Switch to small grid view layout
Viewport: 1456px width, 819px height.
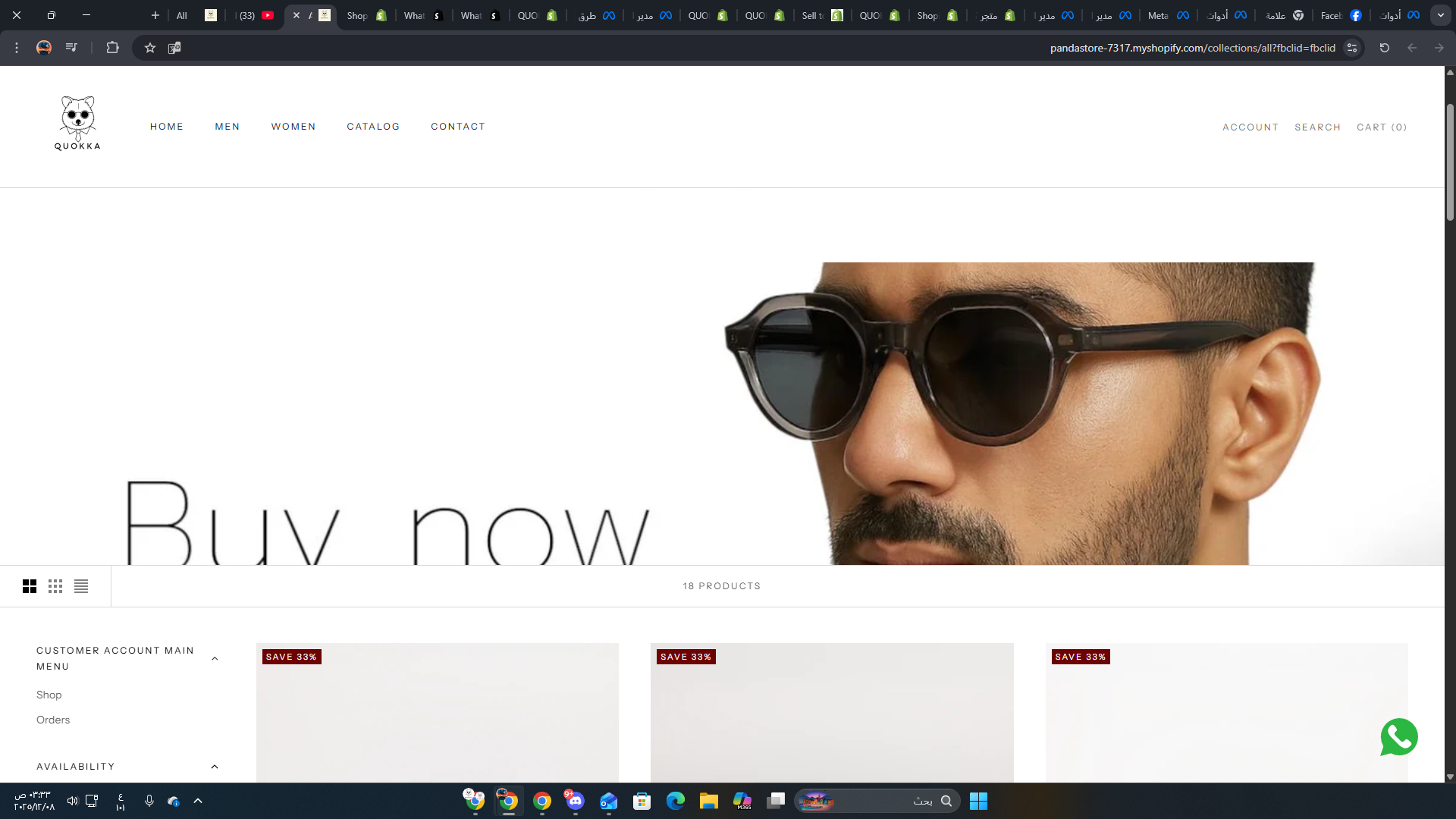click(55, 586)
